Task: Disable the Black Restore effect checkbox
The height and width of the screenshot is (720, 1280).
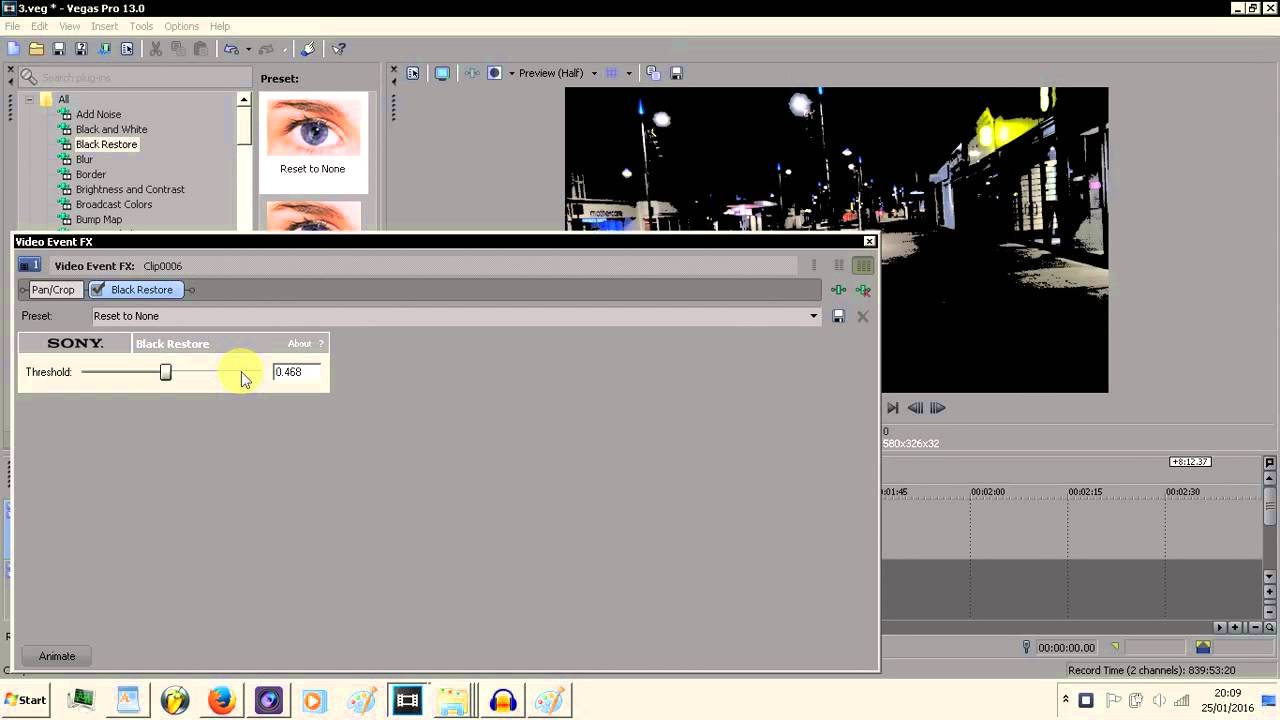Action: 98,290
